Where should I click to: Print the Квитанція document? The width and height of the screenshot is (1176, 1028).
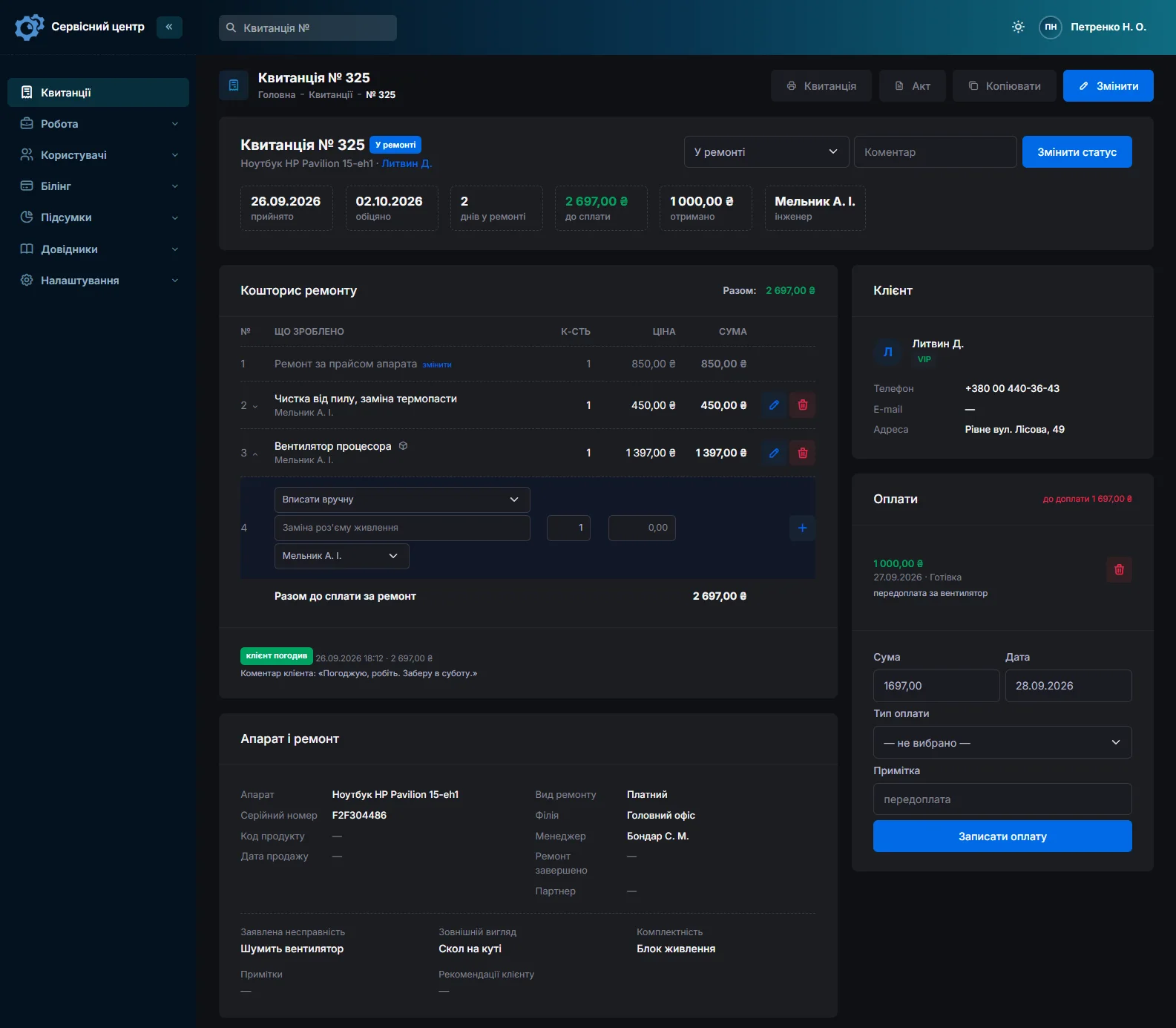point(821,86)
